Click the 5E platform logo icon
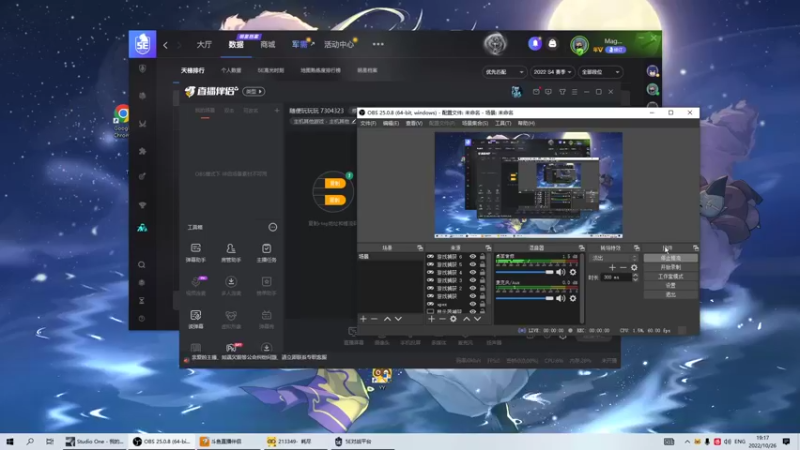 [x=142, y=44]
